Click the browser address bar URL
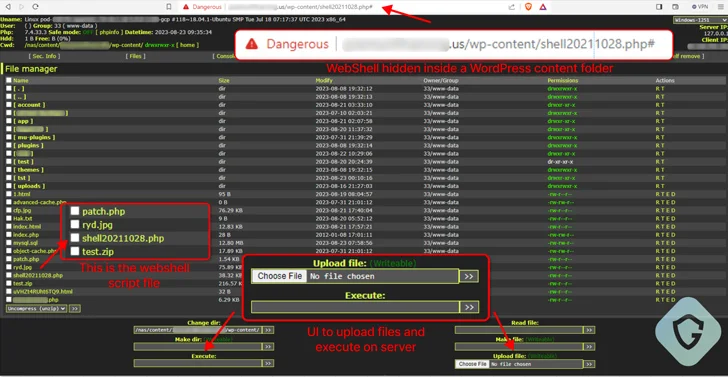The image size is (728, 377). pos(300,7)
